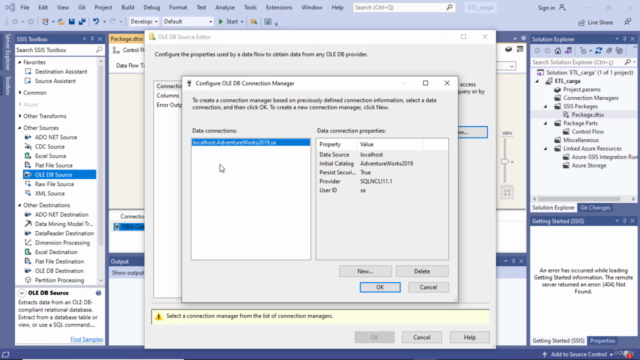Click the Refresh icon in Solution Explorer
This screenshot has height=360, width=640.
point(598,51)
